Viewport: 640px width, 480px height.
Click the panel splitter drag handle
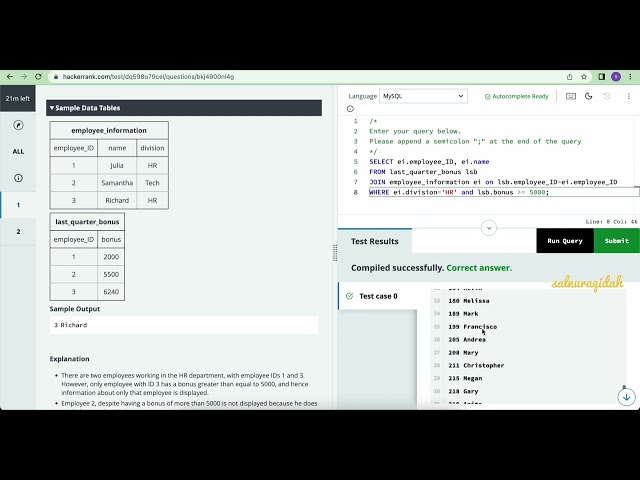[x=335, y=253]
